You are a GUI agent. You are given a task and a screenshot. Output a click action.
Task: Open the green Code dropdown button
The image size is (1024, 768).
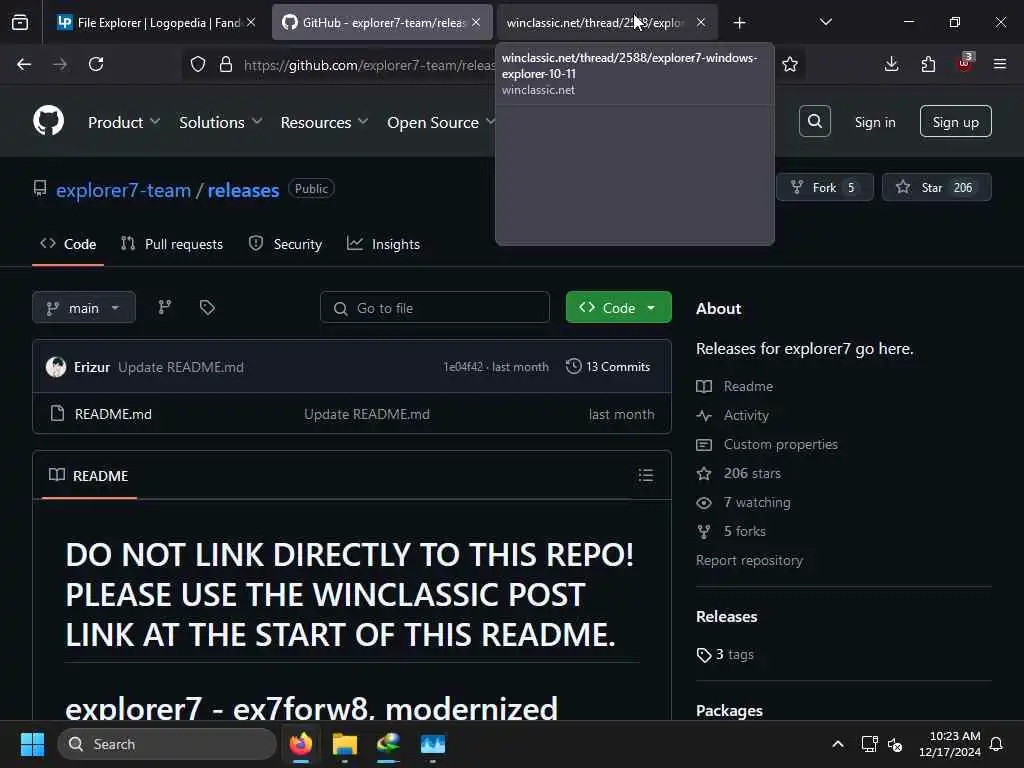coord(618,308)
